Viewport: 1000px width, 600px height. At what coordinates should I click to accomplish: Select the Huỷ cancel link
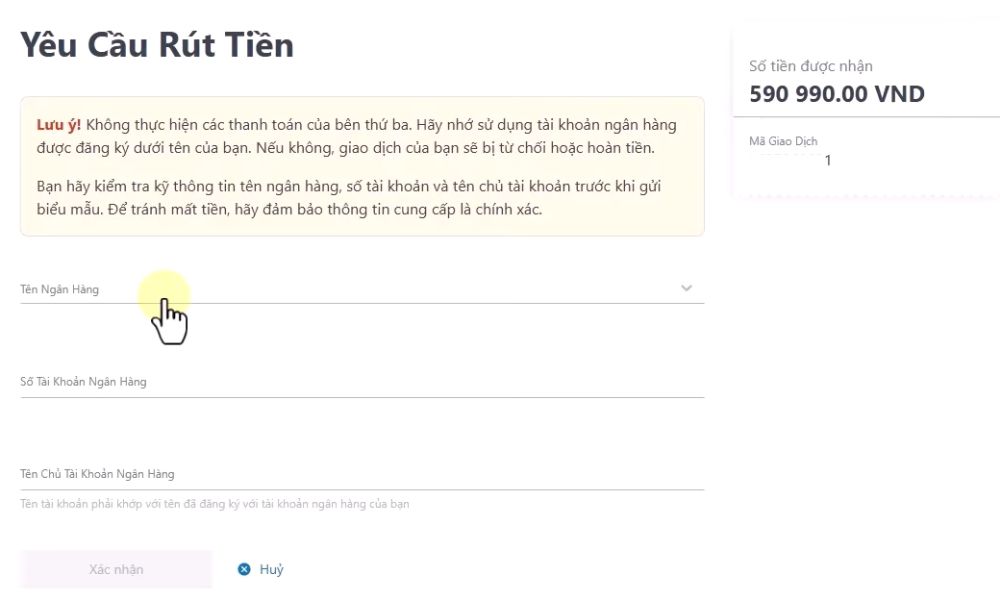(270, 568)
